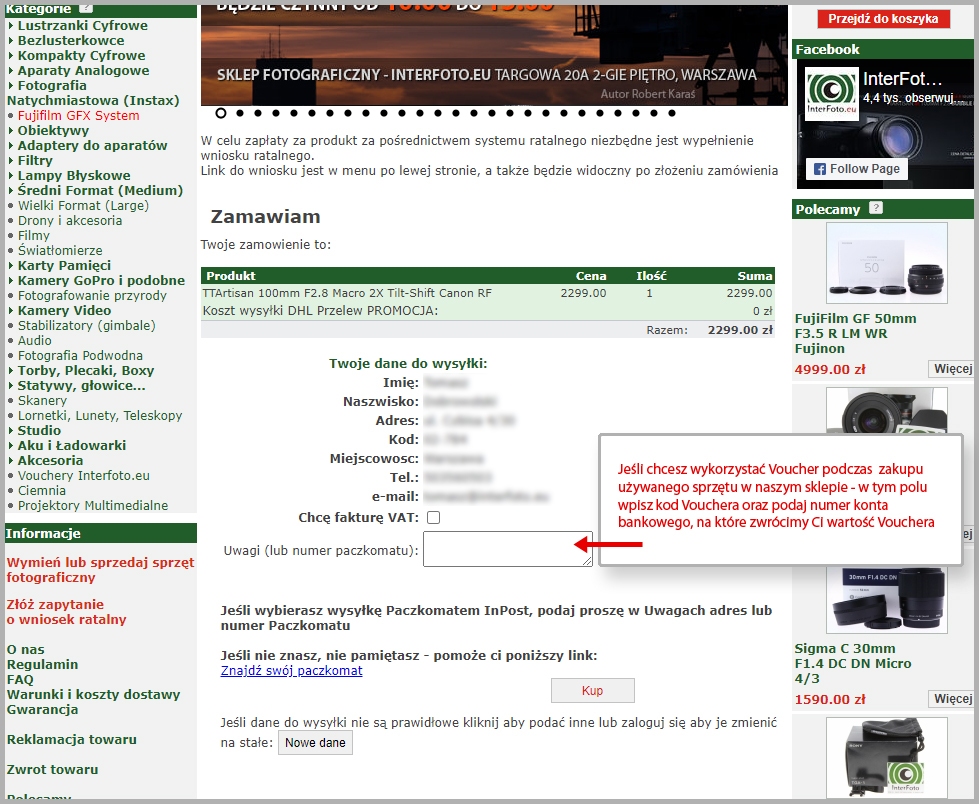
Task: Open the O nas page
Action: (x=26, y=650)
